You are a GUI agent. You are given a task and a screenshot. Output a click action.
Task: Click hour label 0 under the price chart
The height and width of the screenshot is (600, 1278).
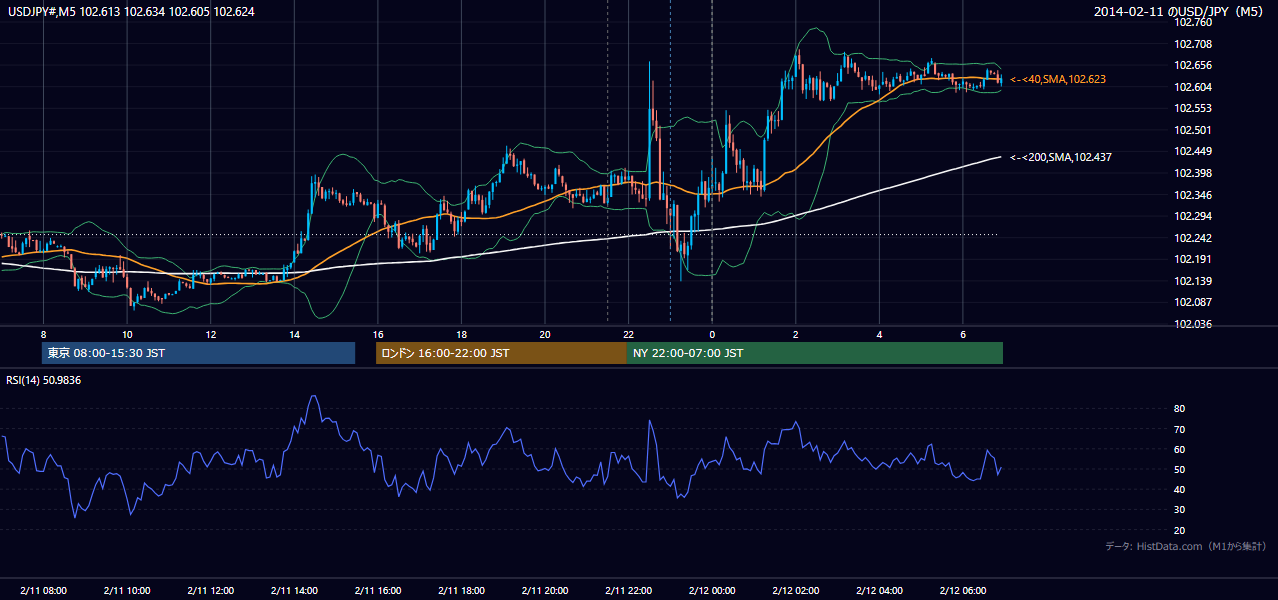tap(712, 334)
